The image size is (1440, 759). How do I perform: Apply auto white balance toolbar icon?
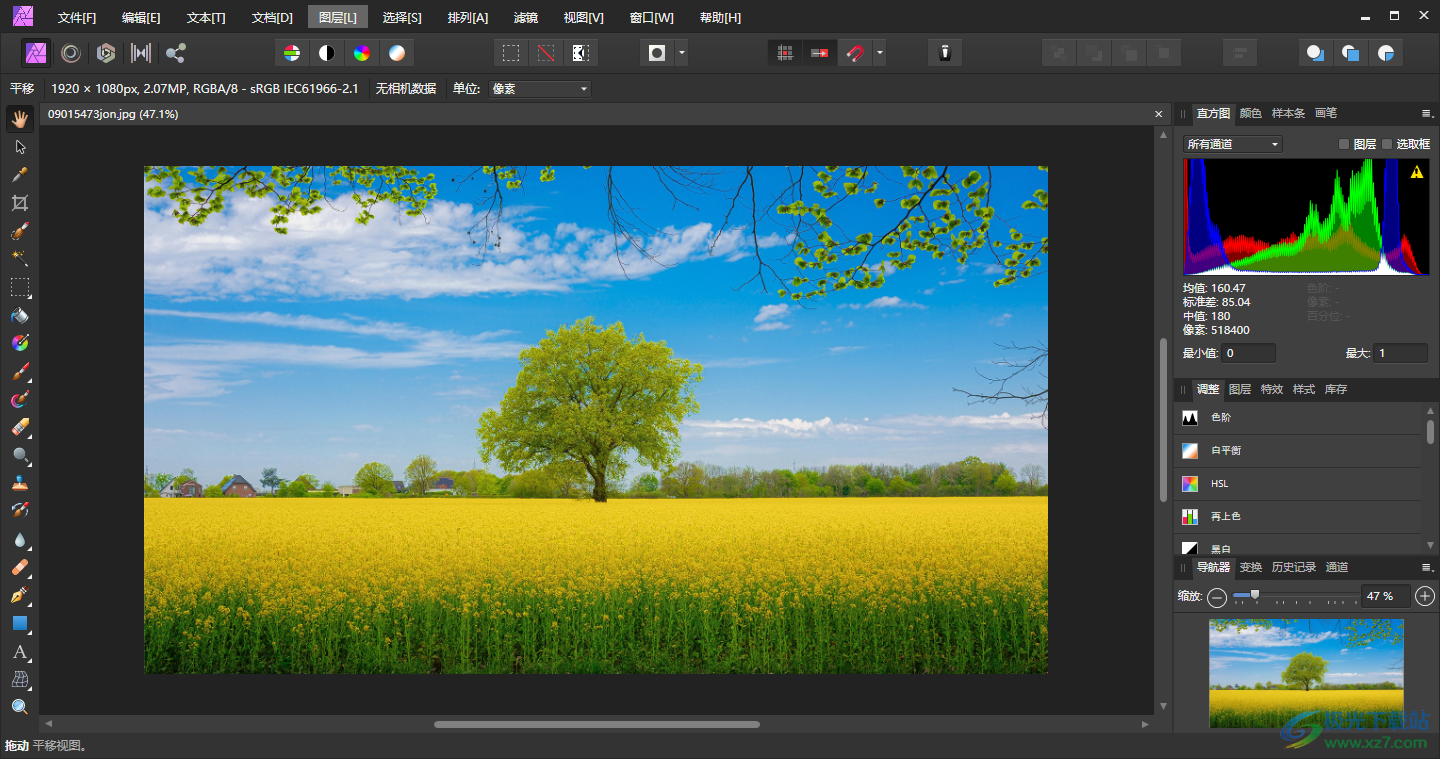[x=397, y=53]
